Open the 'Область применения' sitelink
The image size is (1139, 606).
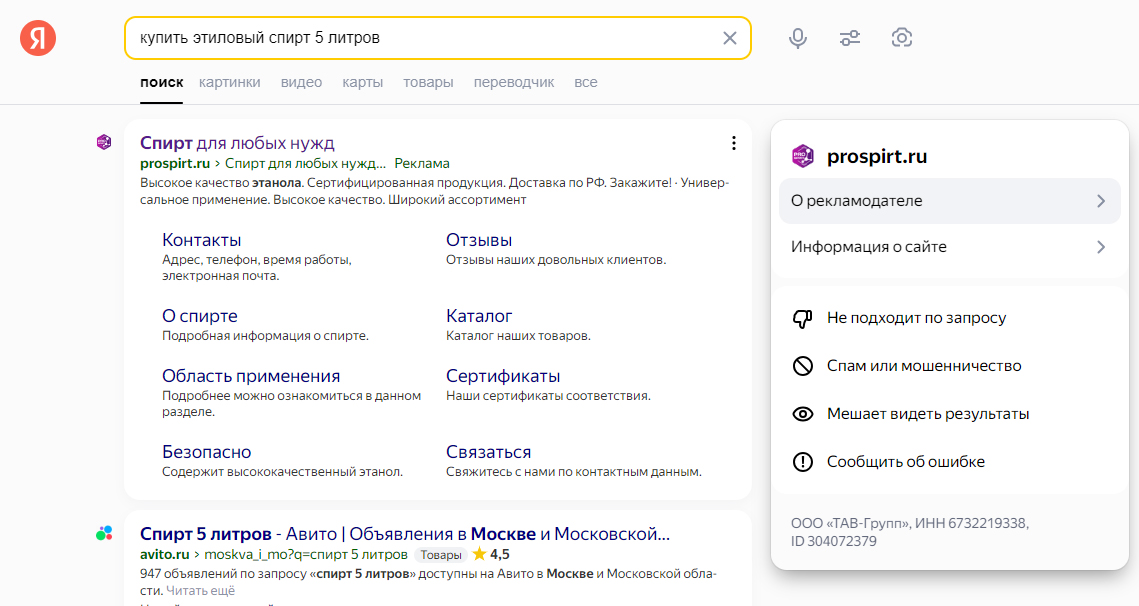point(251,376)
